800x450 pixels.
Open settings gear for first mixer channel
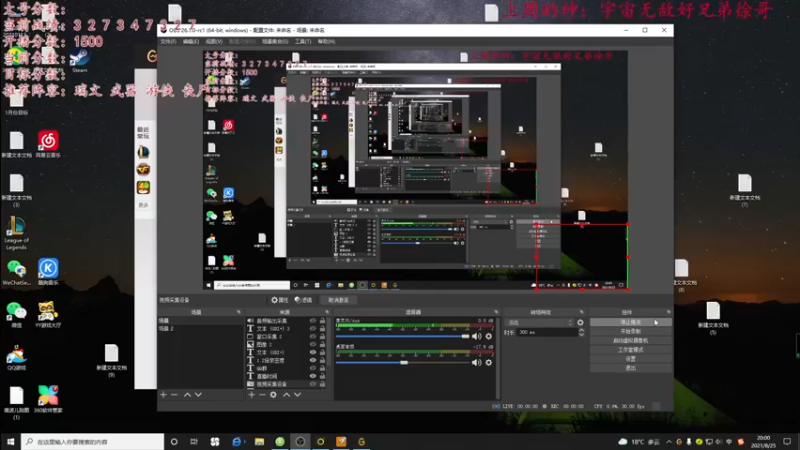[x=489, y=336]
